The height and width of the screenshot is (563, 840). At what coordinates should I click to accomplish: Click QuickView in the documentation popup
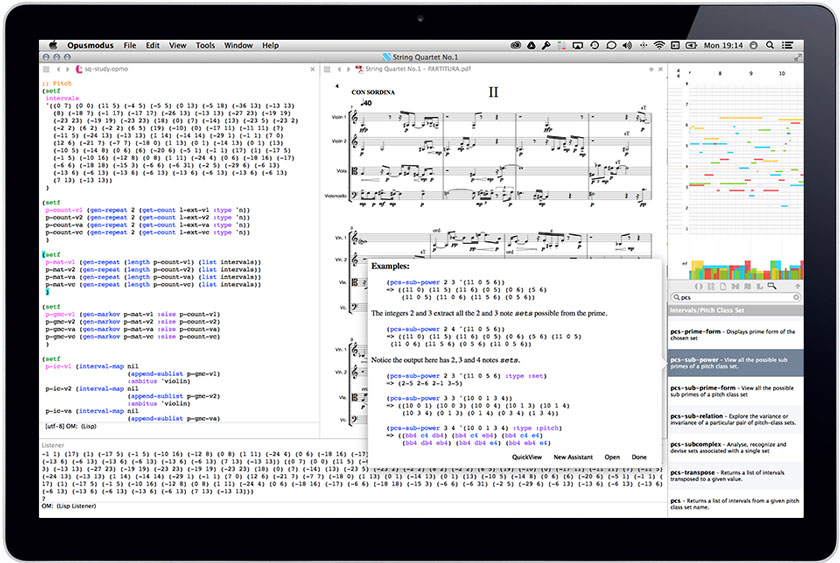coord(527,457)
